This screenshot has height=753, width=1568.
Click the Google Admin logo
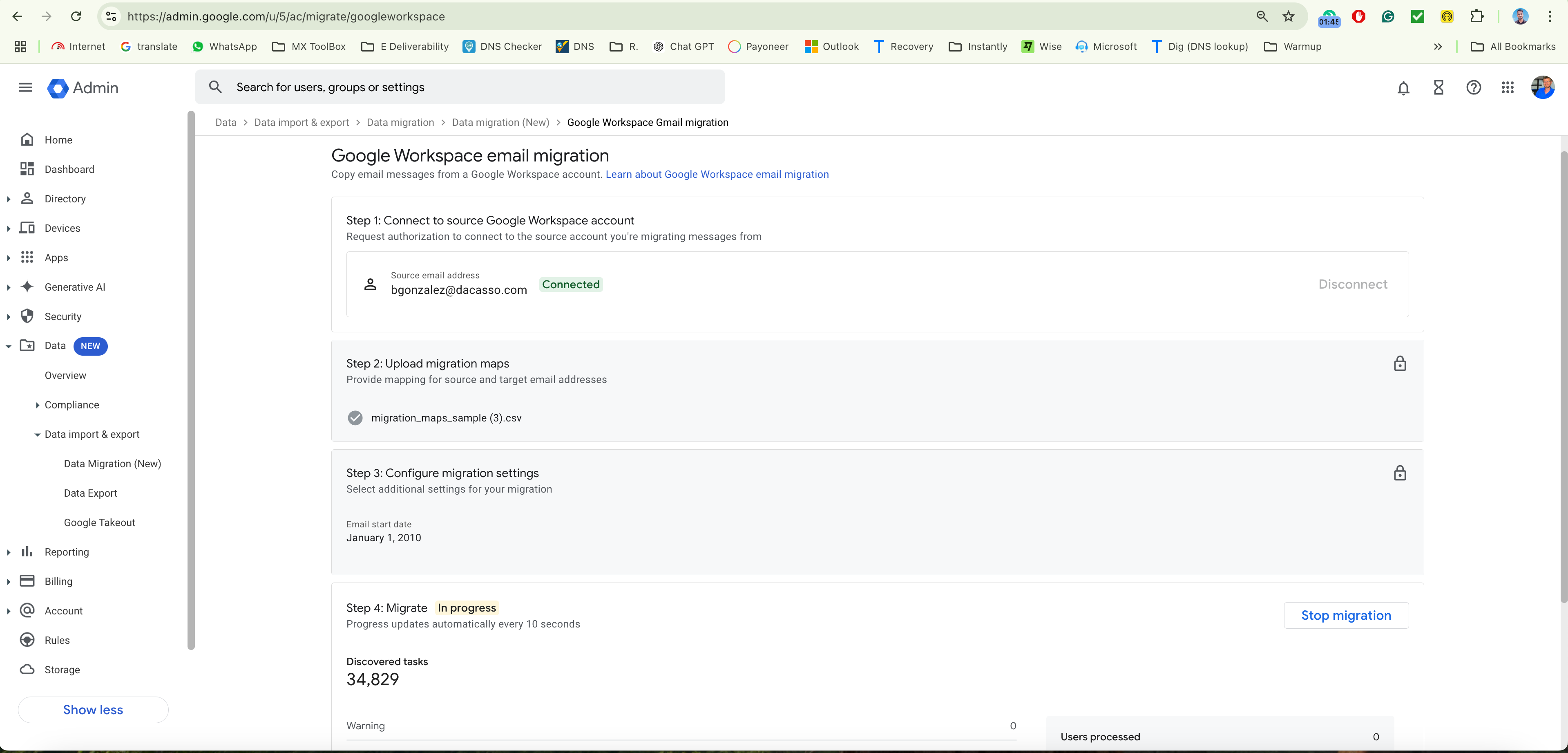click(83, 88)
